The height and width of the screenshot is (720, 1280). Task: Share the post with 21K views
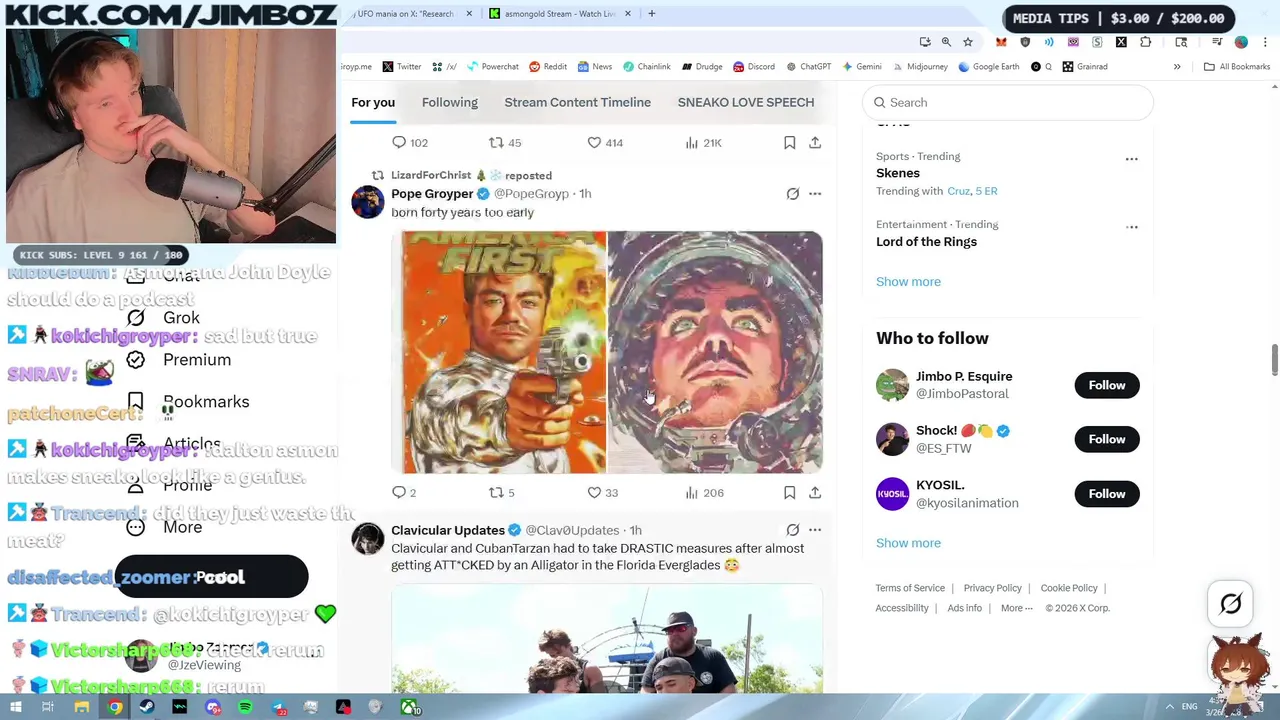pyautogui.click(x=815, y=143)
